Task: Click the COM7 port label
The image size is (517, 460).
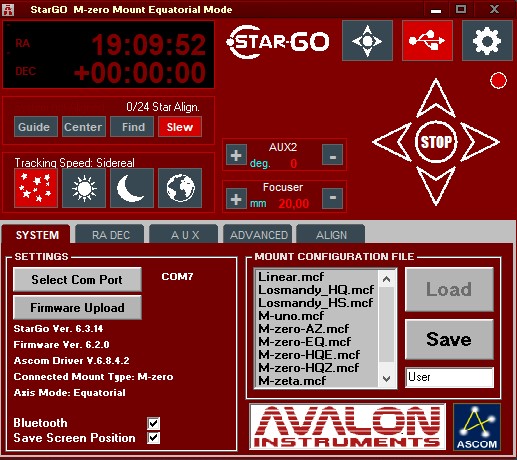Action: click(177, 277)
